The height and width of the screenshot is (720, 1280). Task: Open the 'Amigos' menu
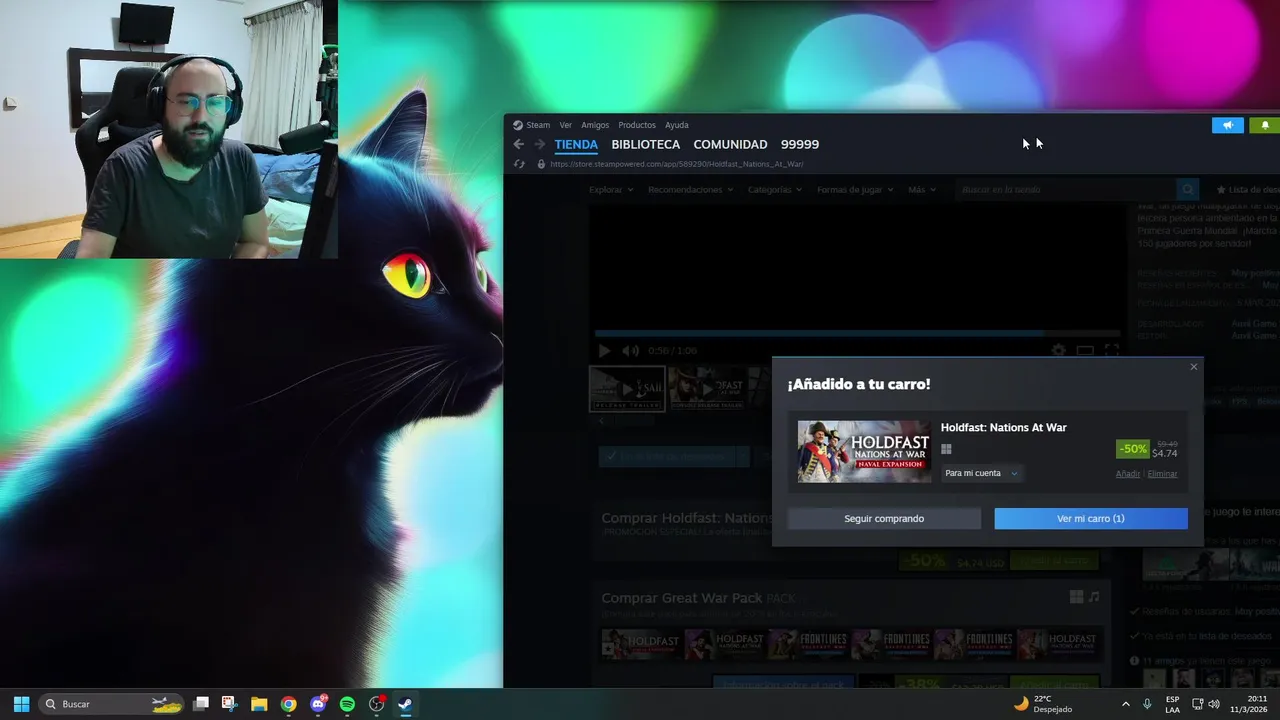pyautogui.click(x=595, y=125)
